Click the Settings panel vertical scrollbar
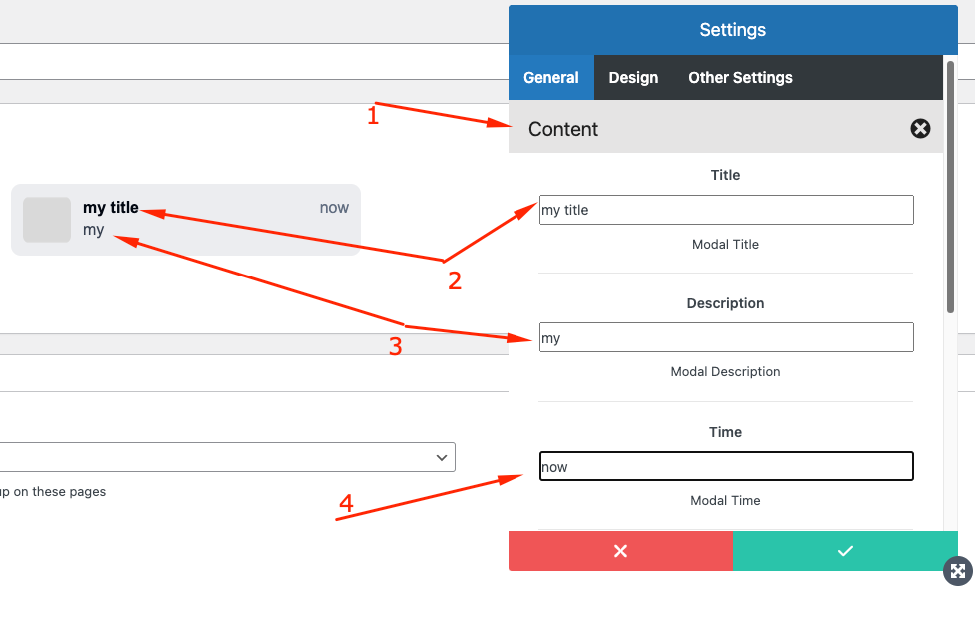 tap(950, 185)
